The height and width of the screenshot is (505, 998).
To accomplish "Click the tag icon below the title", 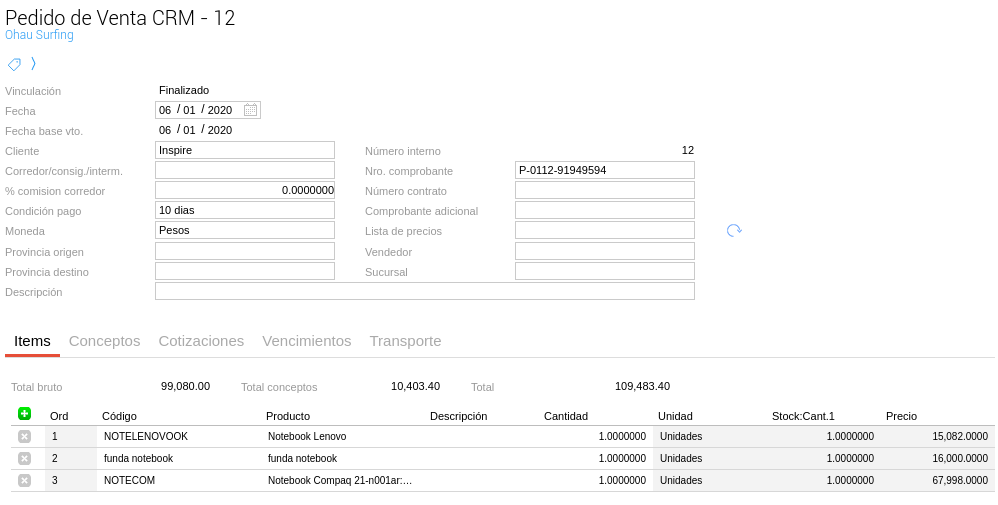I will click(14, 64).
